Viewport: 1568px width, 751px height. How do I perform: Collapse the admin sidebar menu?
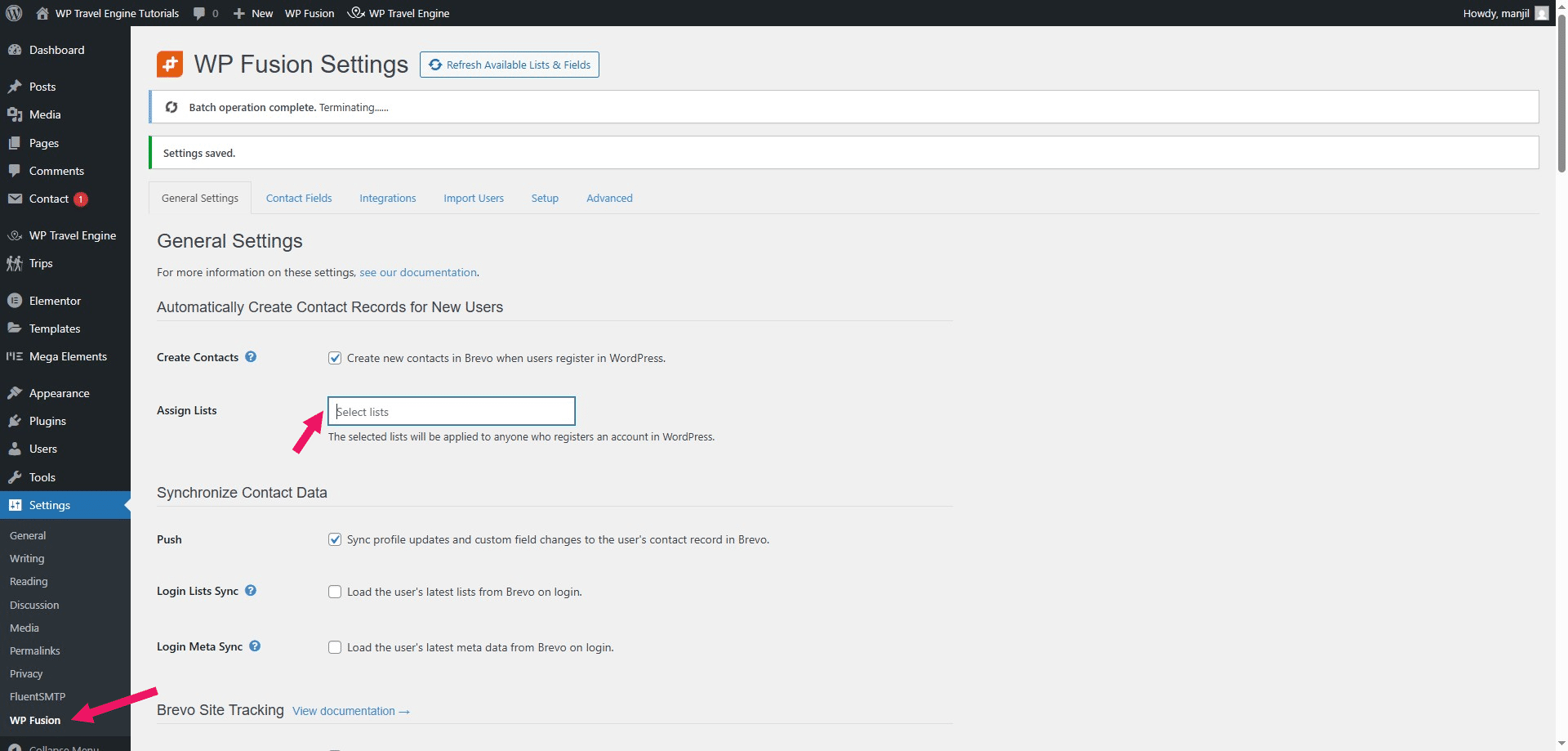[x=57, y=747]
